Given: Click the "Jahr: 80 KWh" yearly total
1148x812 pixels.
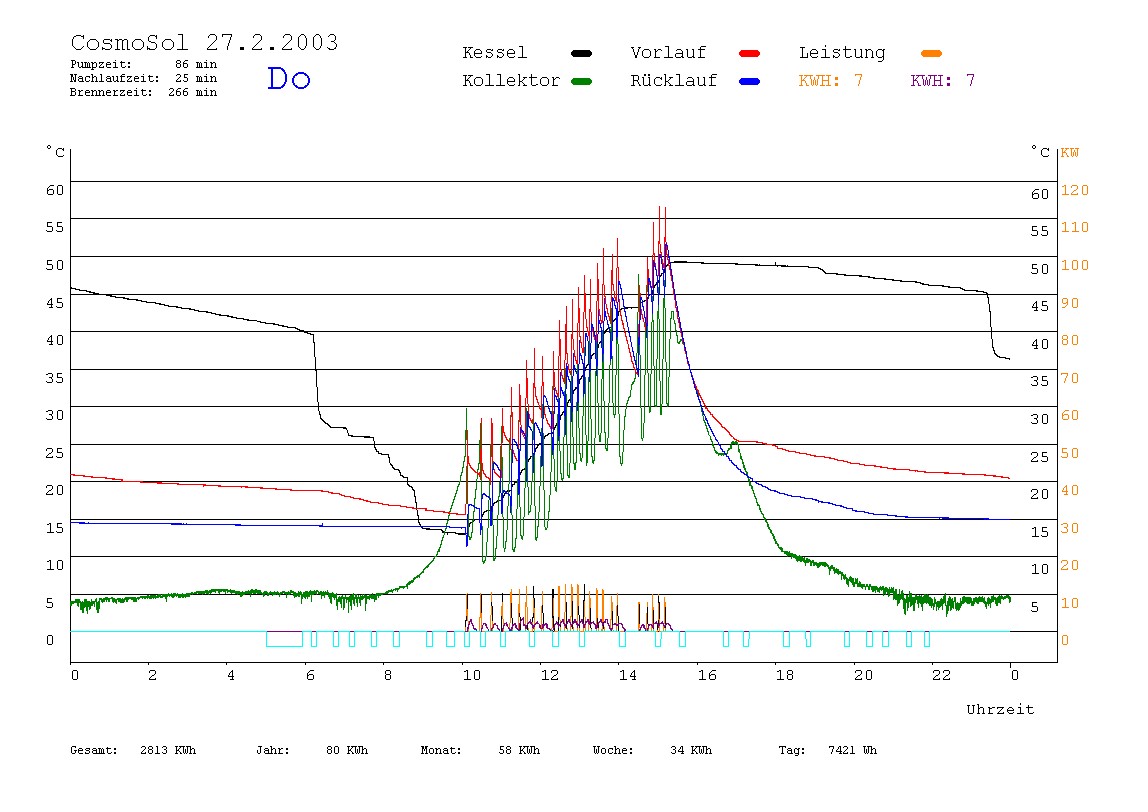Looking at the screenshot, I should 312,750.
